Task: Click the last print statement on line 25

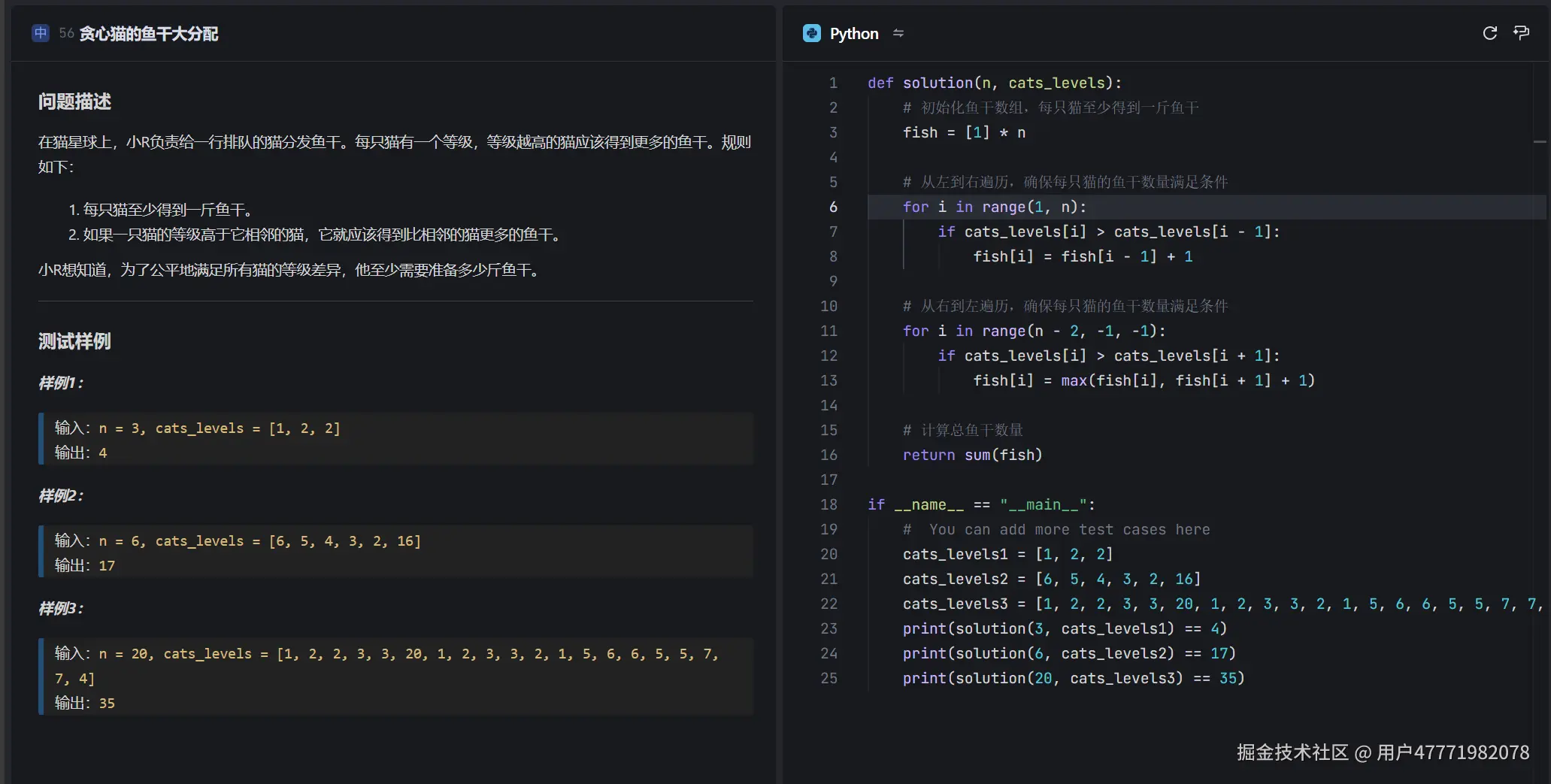Action: tap(1073, 678)
